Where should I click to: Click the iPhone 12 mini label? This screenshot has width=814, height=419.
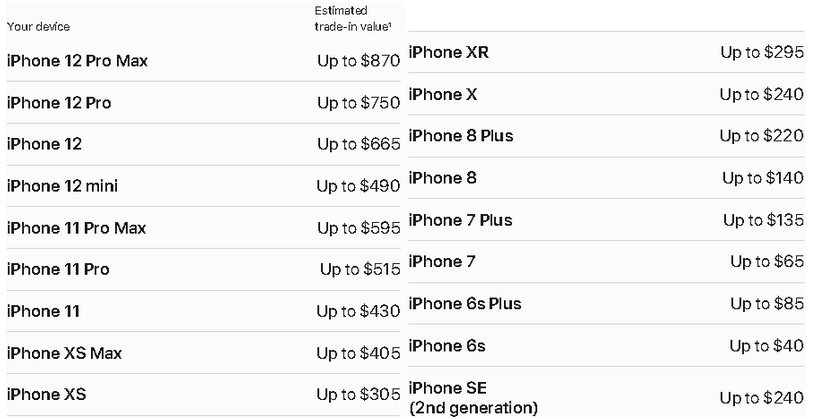pos(62,186)
